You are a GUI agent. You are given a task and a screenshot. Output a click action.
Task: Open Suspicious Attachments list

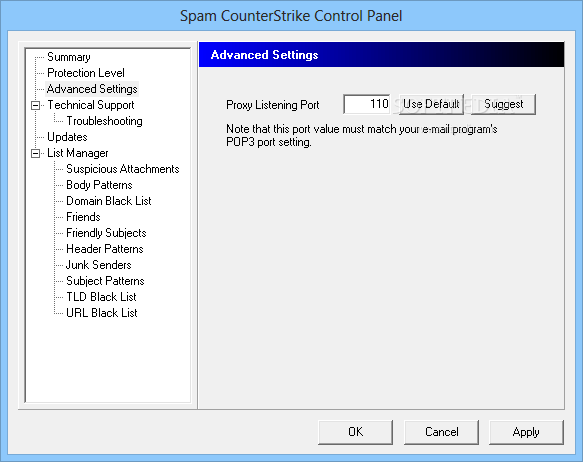123,169
